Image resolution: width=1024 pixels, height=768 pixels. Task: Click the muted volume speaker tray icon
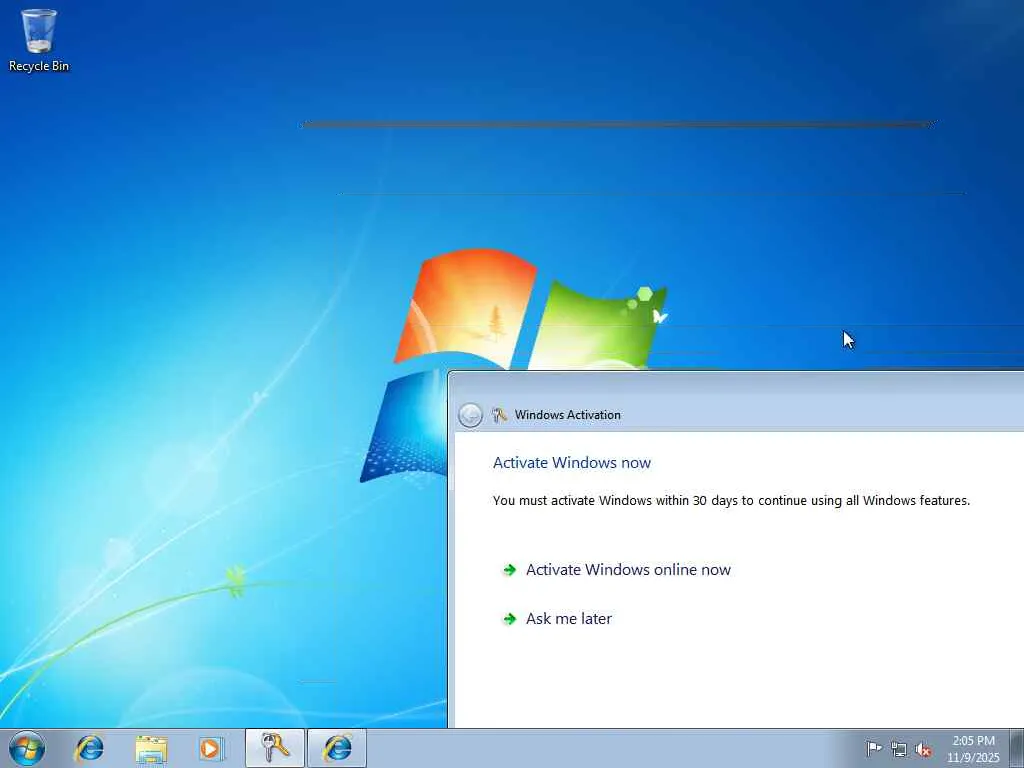pos(923,750)
